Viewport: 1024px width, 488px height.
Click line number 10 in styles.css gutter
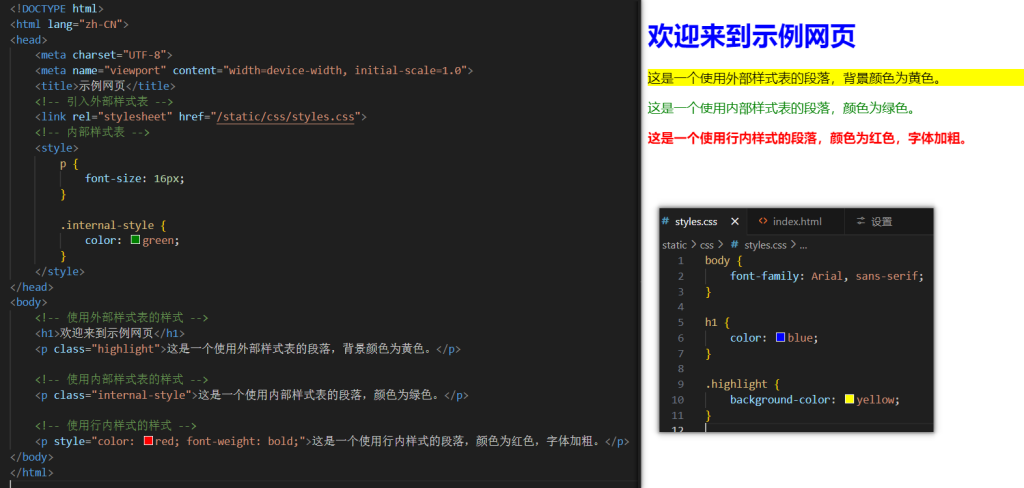(x=678, y=400)
